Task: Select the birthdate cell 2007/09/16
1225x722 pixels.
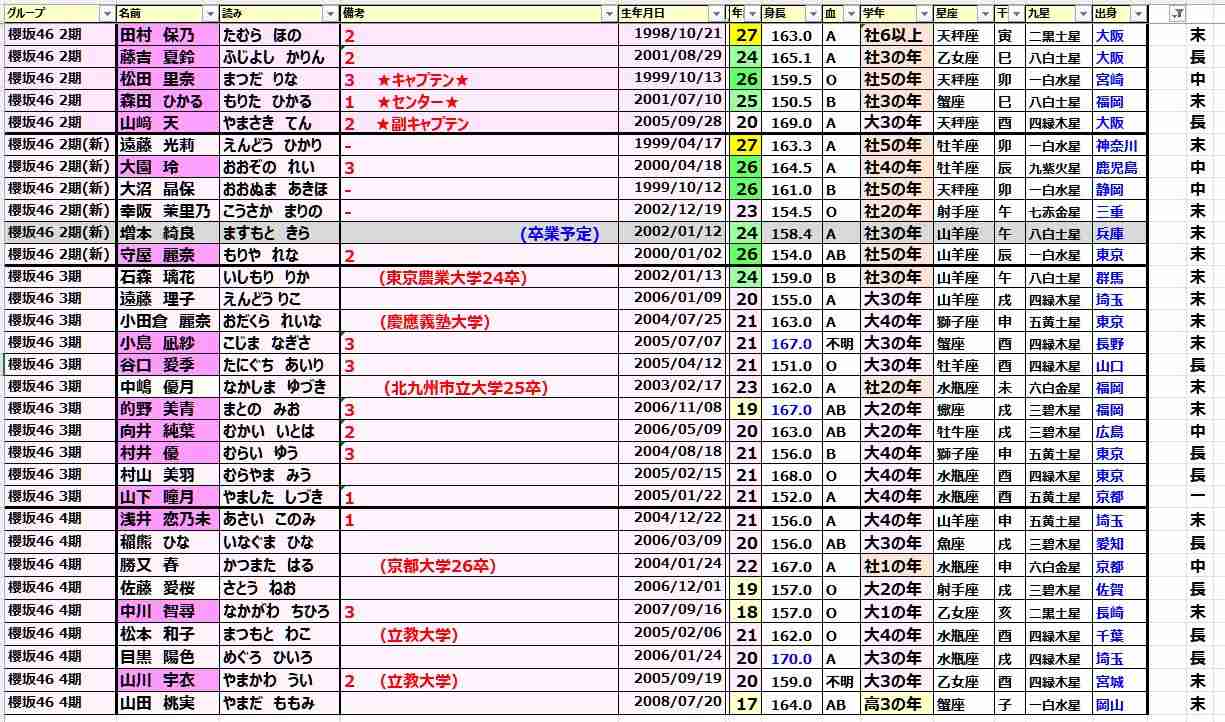Action: (x=672, y=612)
